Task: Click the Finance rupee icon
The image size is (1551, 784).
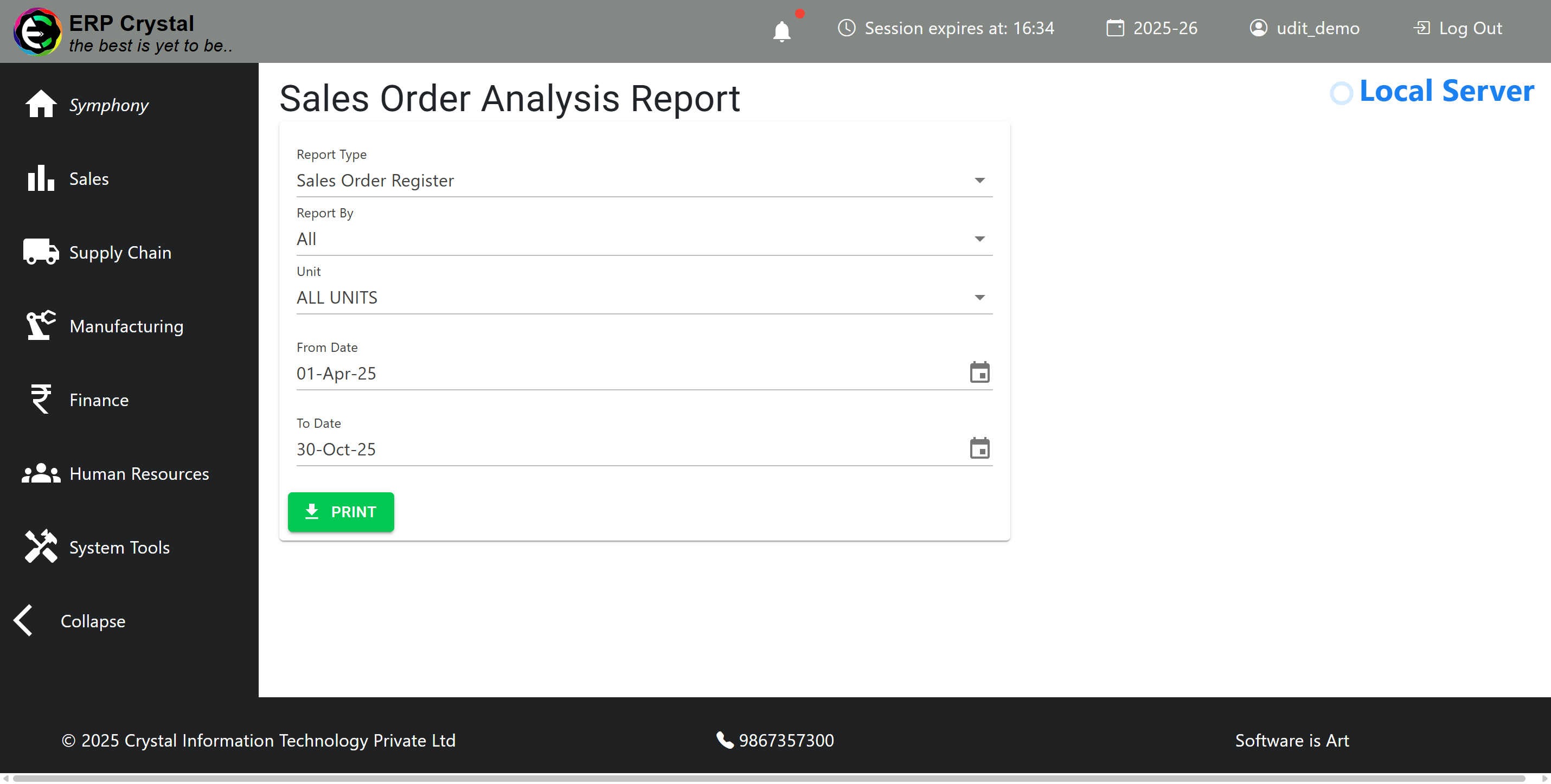Action: [x=40, y=399]
